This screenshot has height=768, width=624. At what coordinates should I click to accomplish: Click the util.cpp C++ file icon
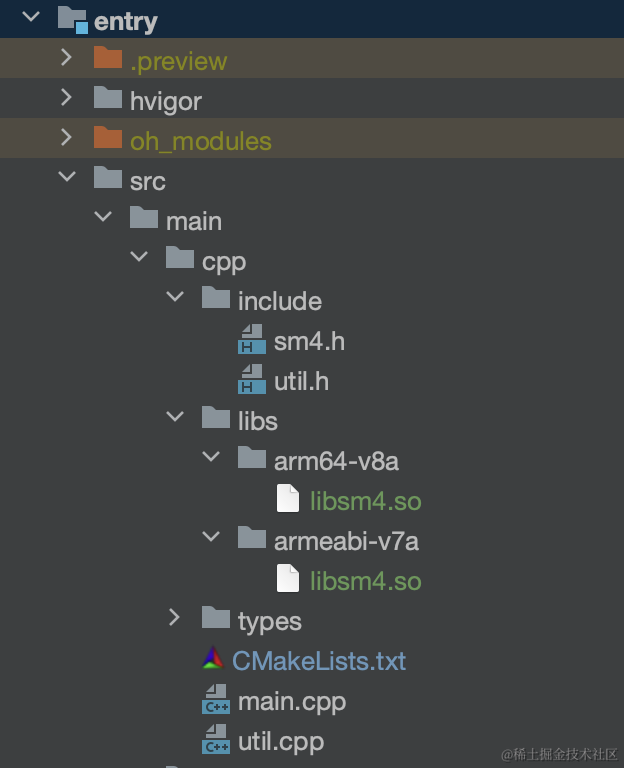pyautogui.click(x=215, y=741)
